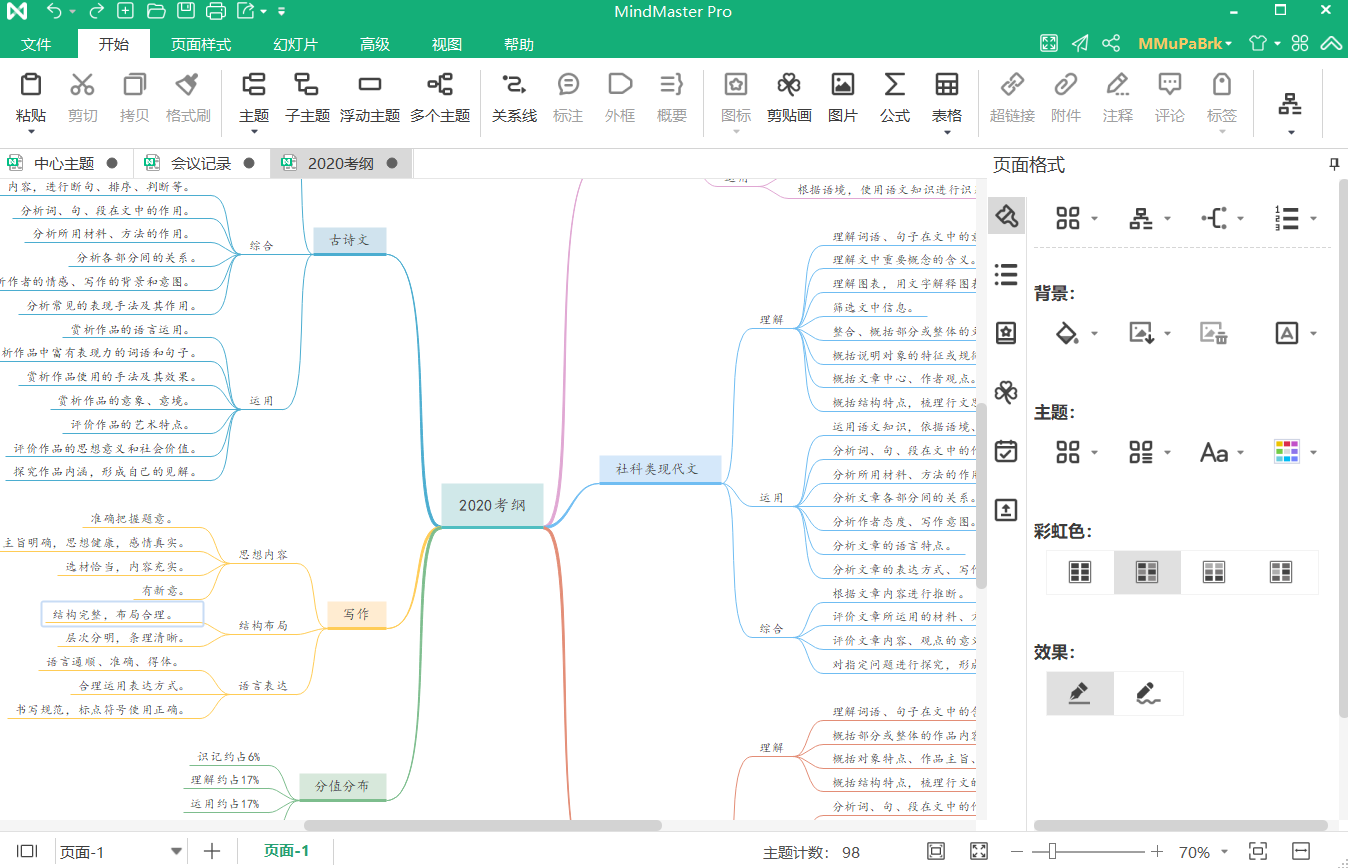Insert a formula (公式)
Screen dimensions: 1348x868
[895, 98]
